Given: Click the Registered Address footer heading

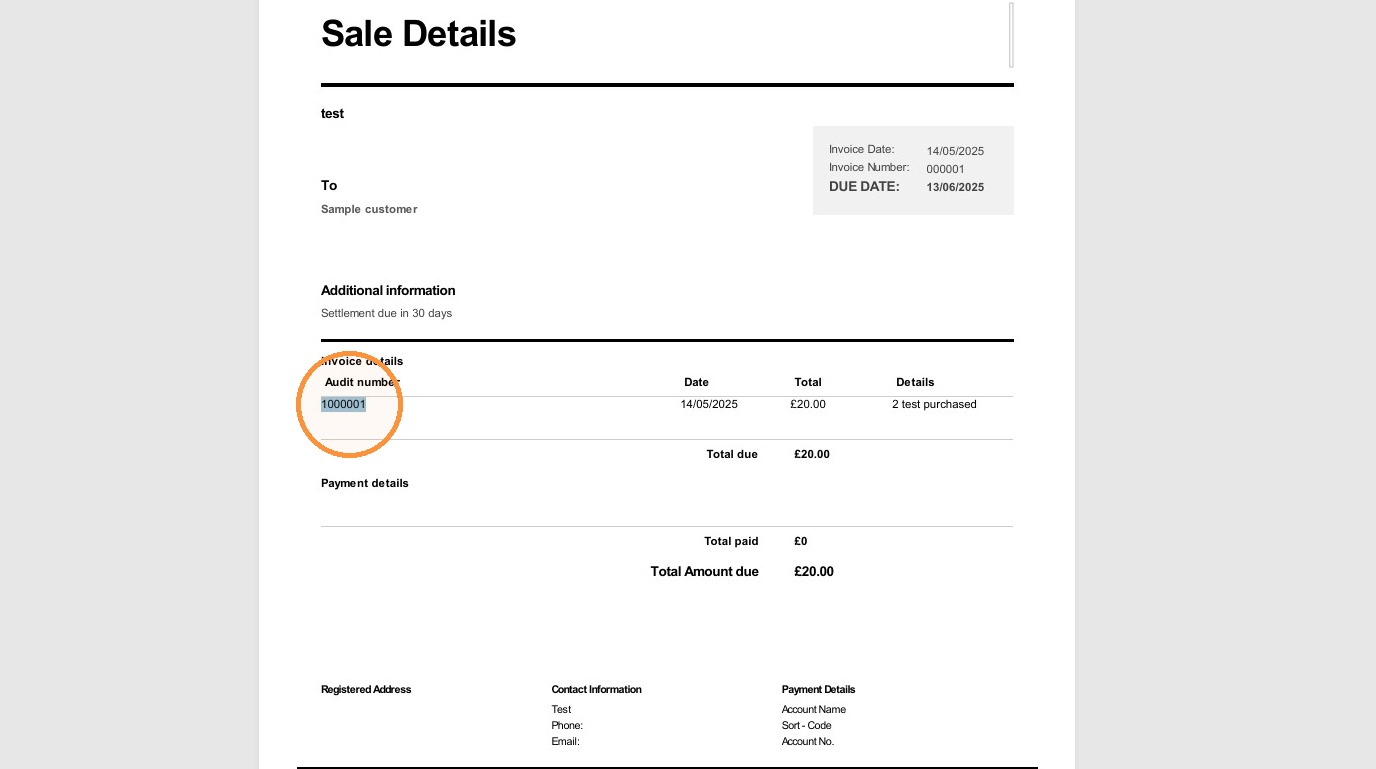Looking at the screenshot, I should 366,689.
